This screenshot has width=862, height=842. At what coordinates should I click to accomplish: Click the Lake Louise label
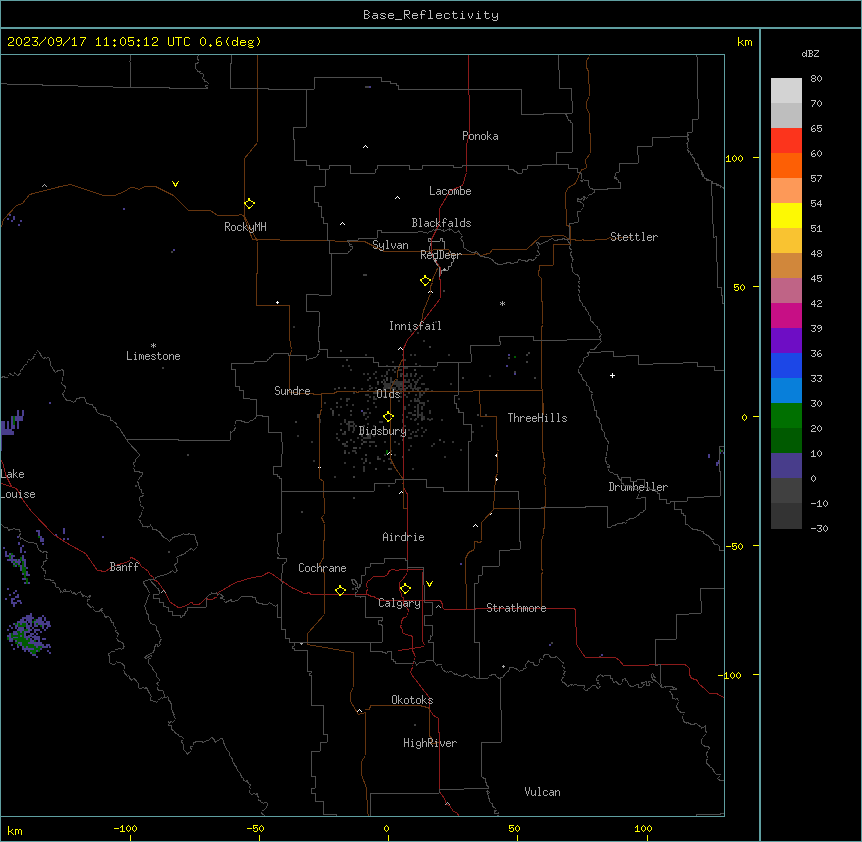point(18,484)
